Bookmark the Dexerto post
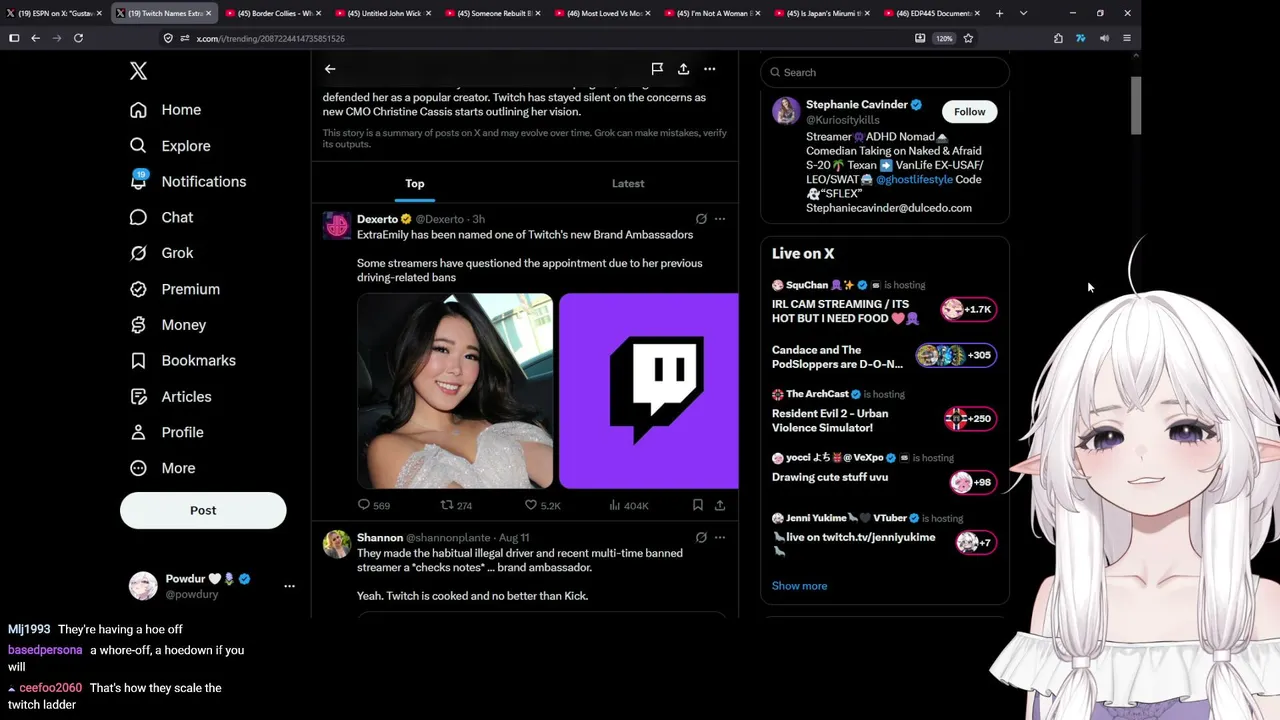The image size is (1280, 720). [698, 506]
